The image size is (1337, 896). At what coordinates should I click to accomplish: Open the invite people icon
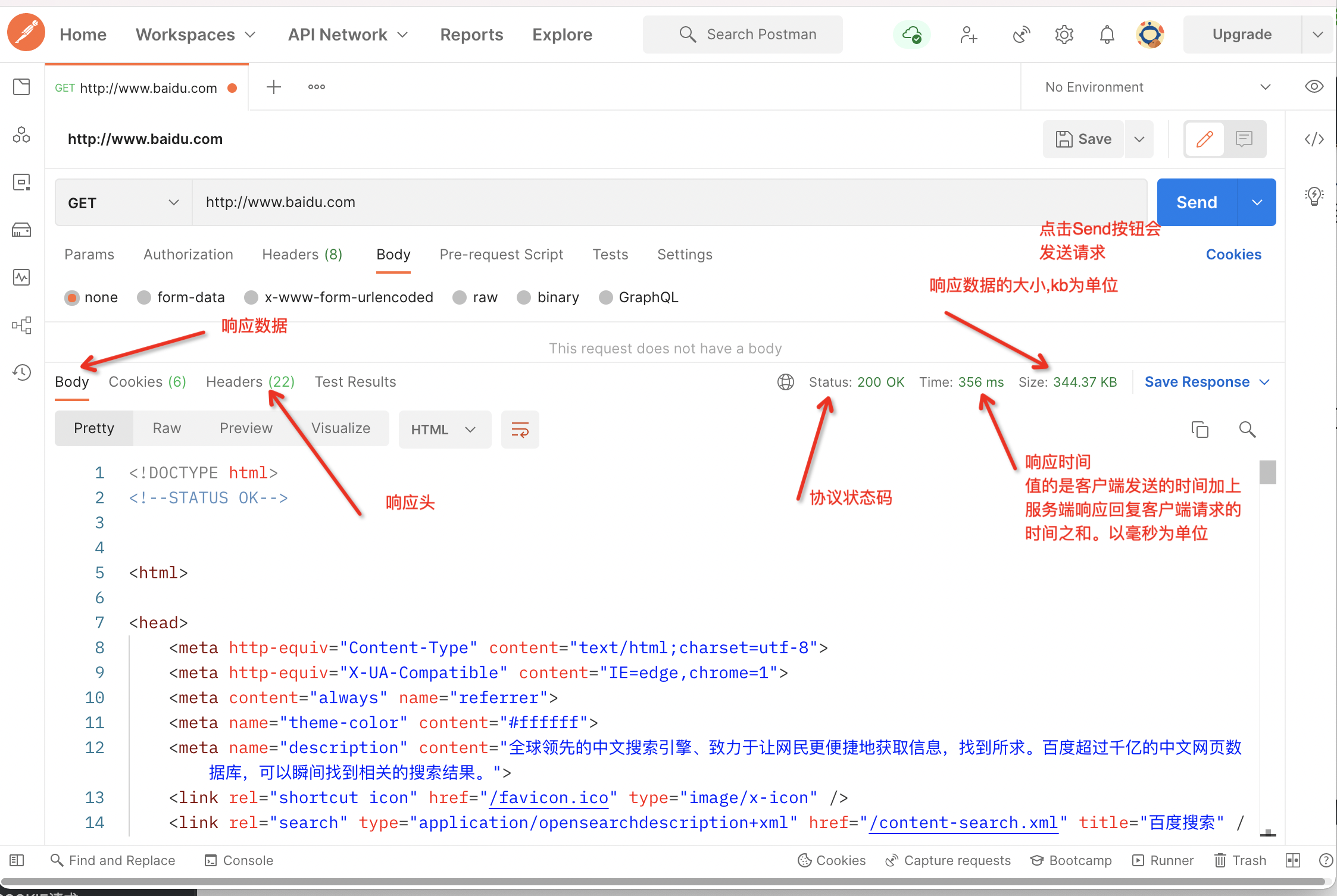click(x=969, y=35)
